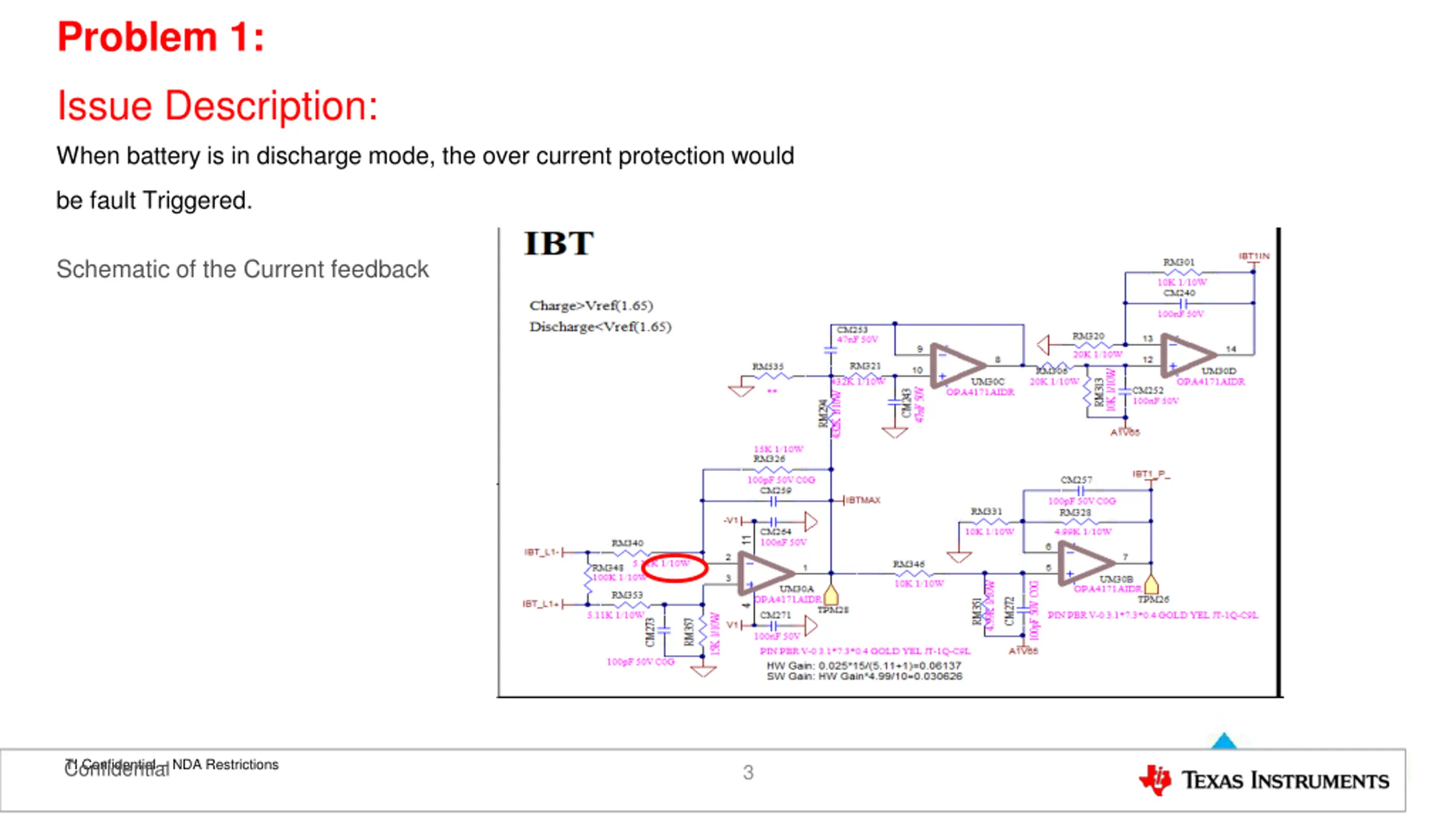The image size is (1456, 819).
Task: Select the UM30C op-amp symbol
Action: click(x=958, y=365)
